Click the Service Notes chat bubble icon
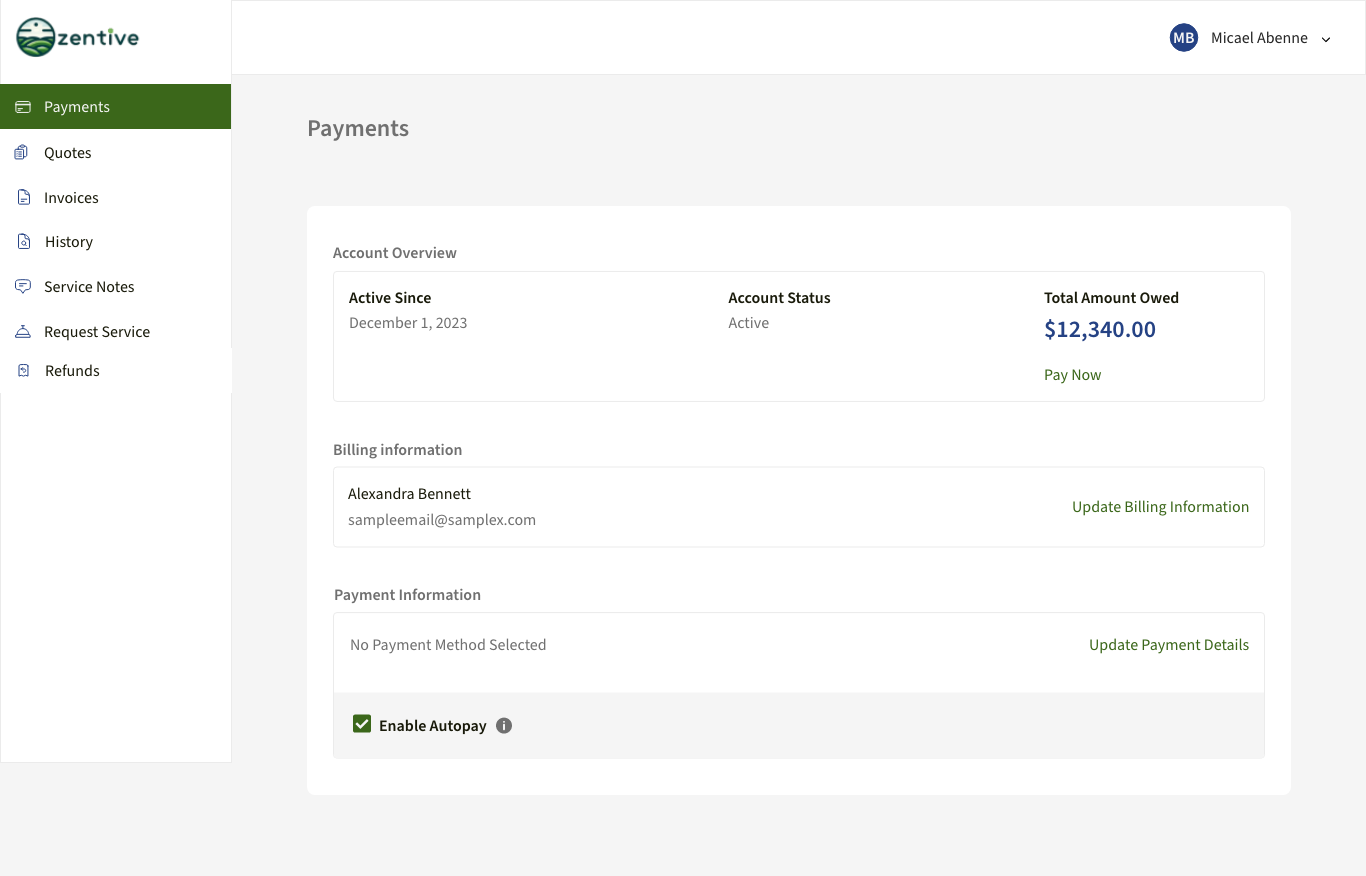Image resolution: width=1366 pixels, height=876 pixels. coord(23,287)
